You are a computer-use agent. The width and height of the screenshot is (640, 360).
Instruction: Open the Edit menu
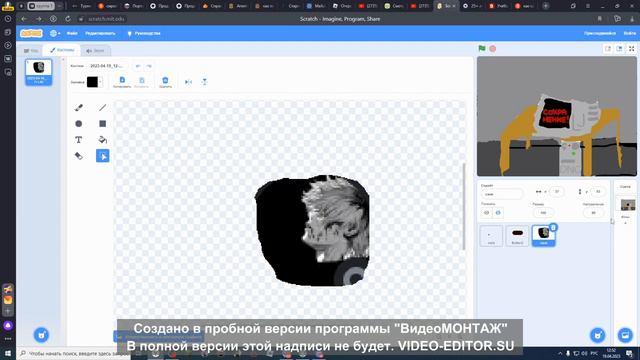pyautogui.click(x=100, y=33)
